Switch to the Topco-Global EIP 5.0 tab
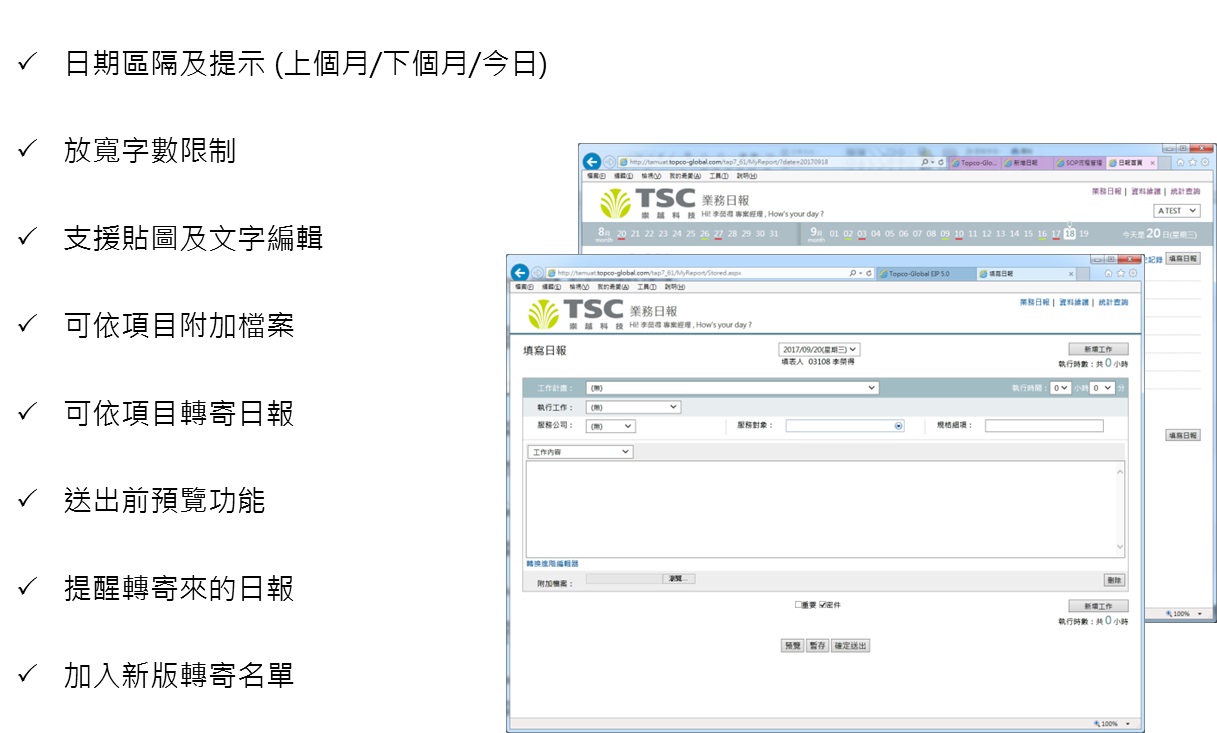The height and width of the screenshot is (733, 1217). click(920, 273)
